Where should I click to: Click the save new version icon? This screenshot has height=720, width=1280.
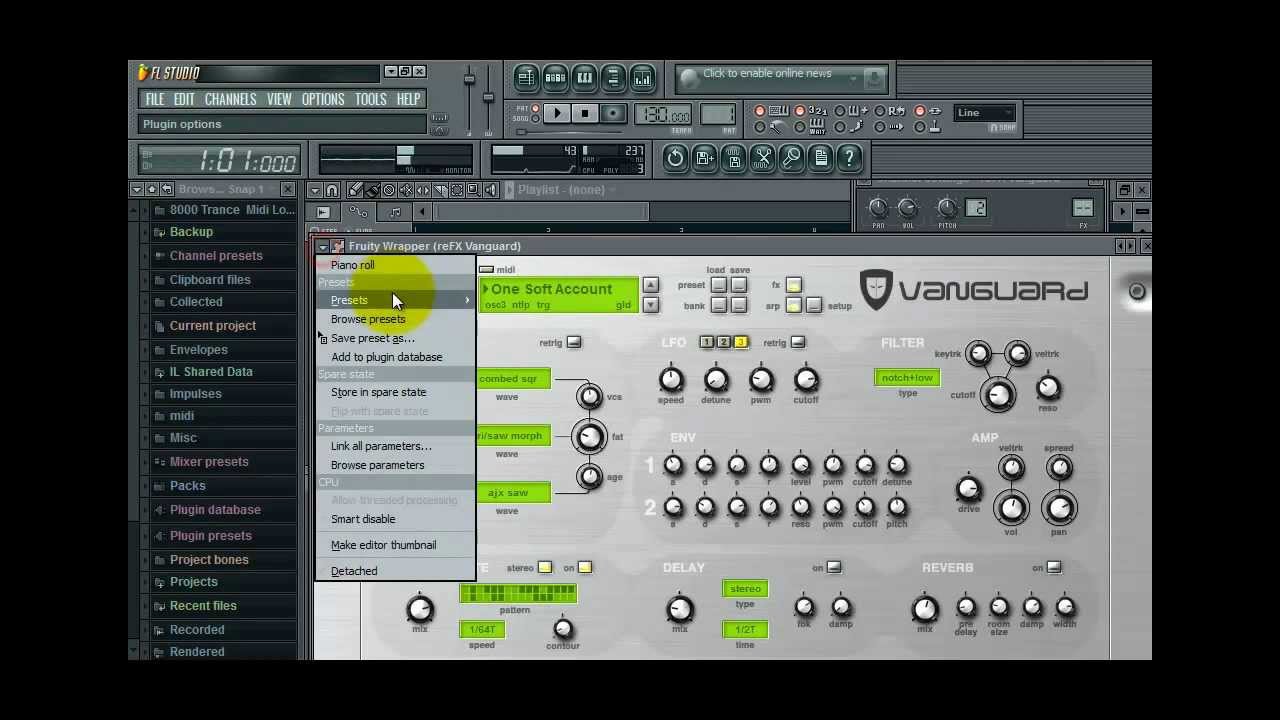(704, 158)
